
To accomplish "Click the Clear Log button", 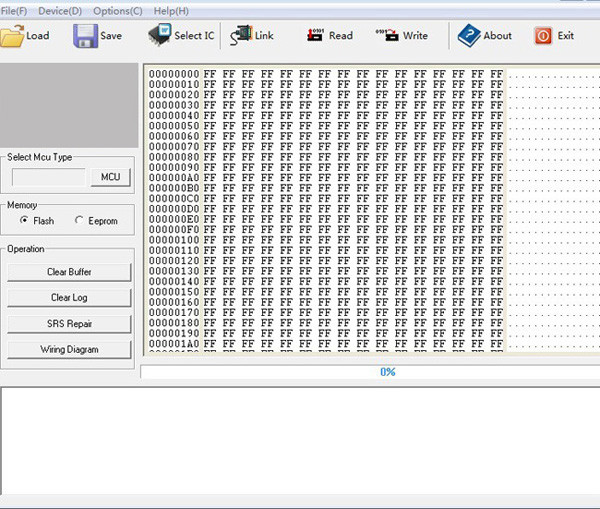I will tap(69, 298).
